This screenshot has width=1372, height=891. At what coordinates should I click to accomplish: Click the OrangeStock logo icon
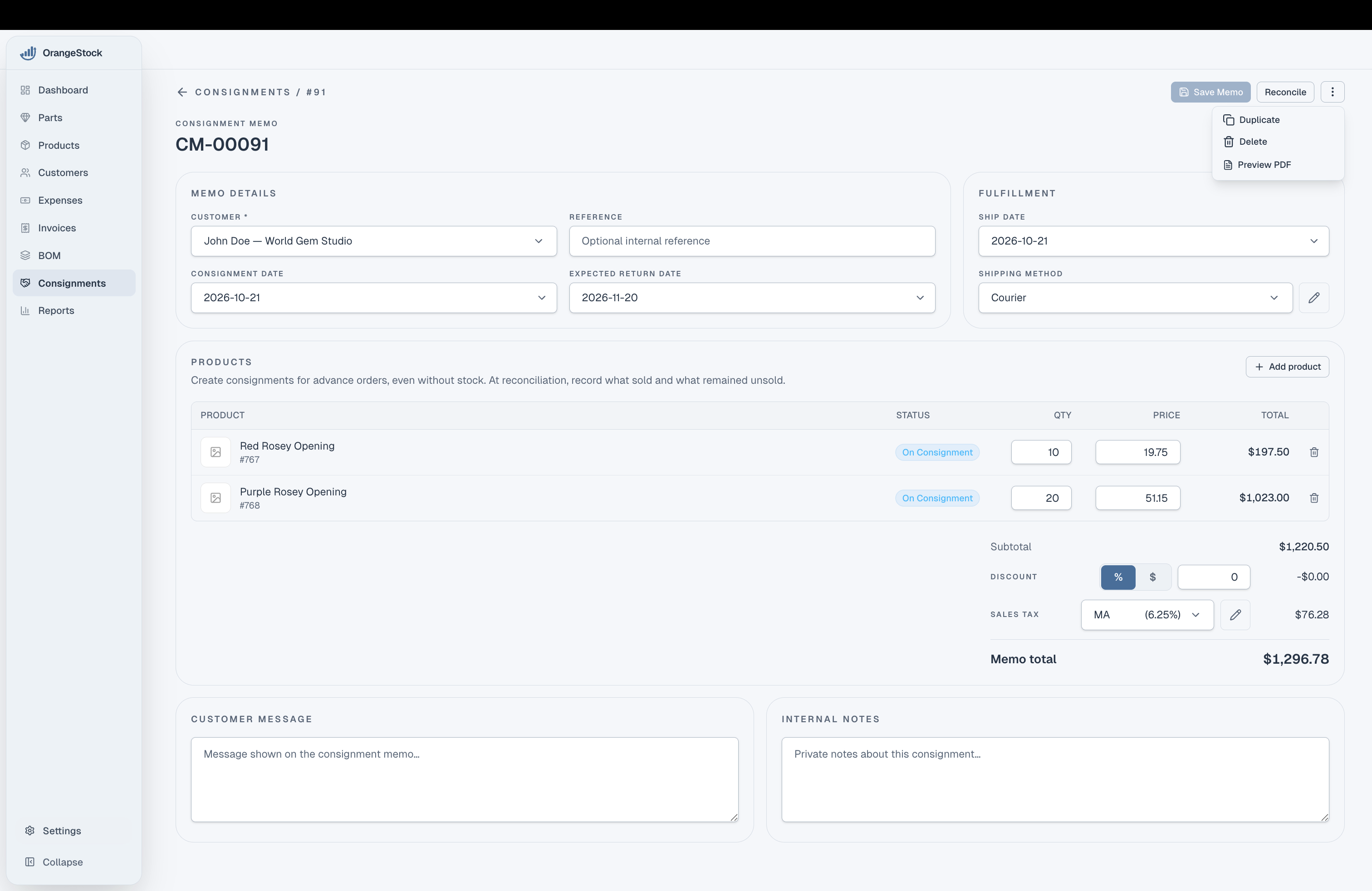28,53
